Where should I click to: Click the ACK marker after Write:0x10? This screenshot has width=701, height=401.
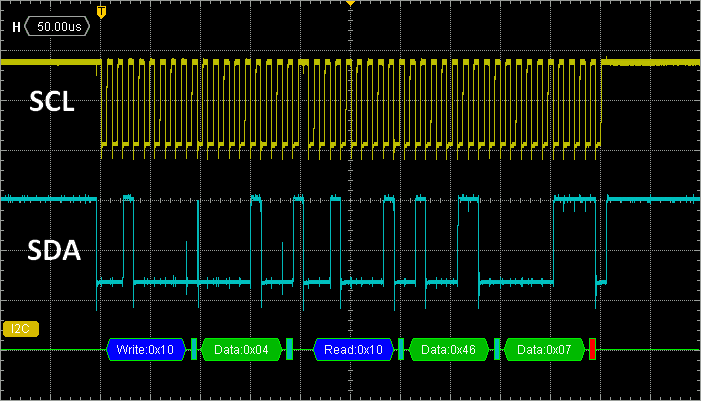tap(195, 350)
